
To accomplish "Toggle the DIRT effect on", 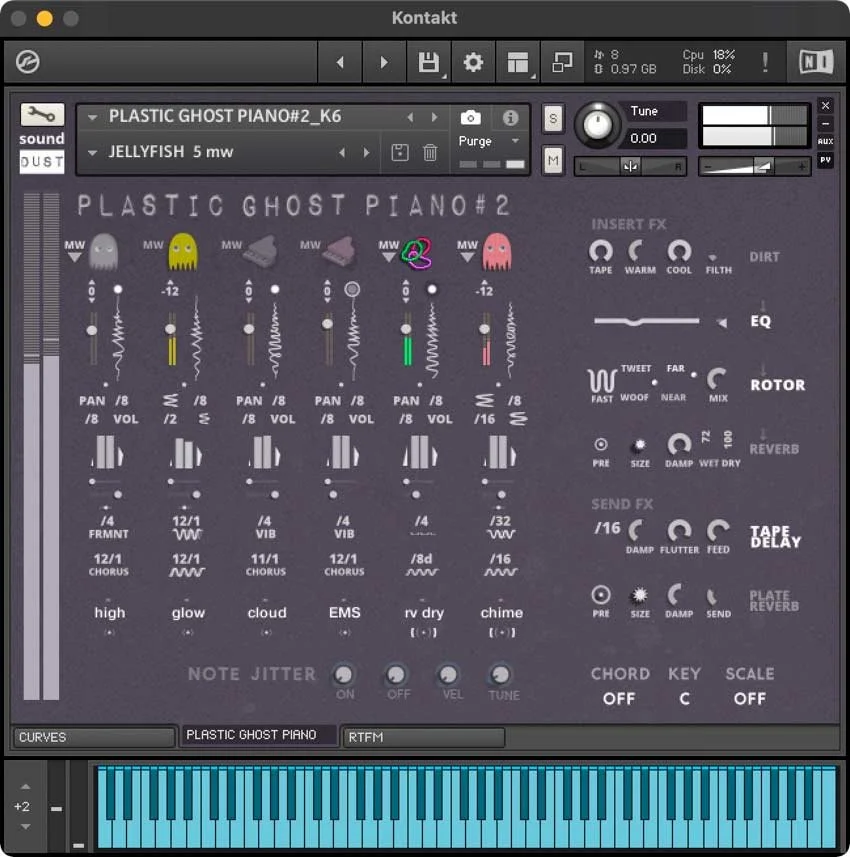I will [764, 257].
